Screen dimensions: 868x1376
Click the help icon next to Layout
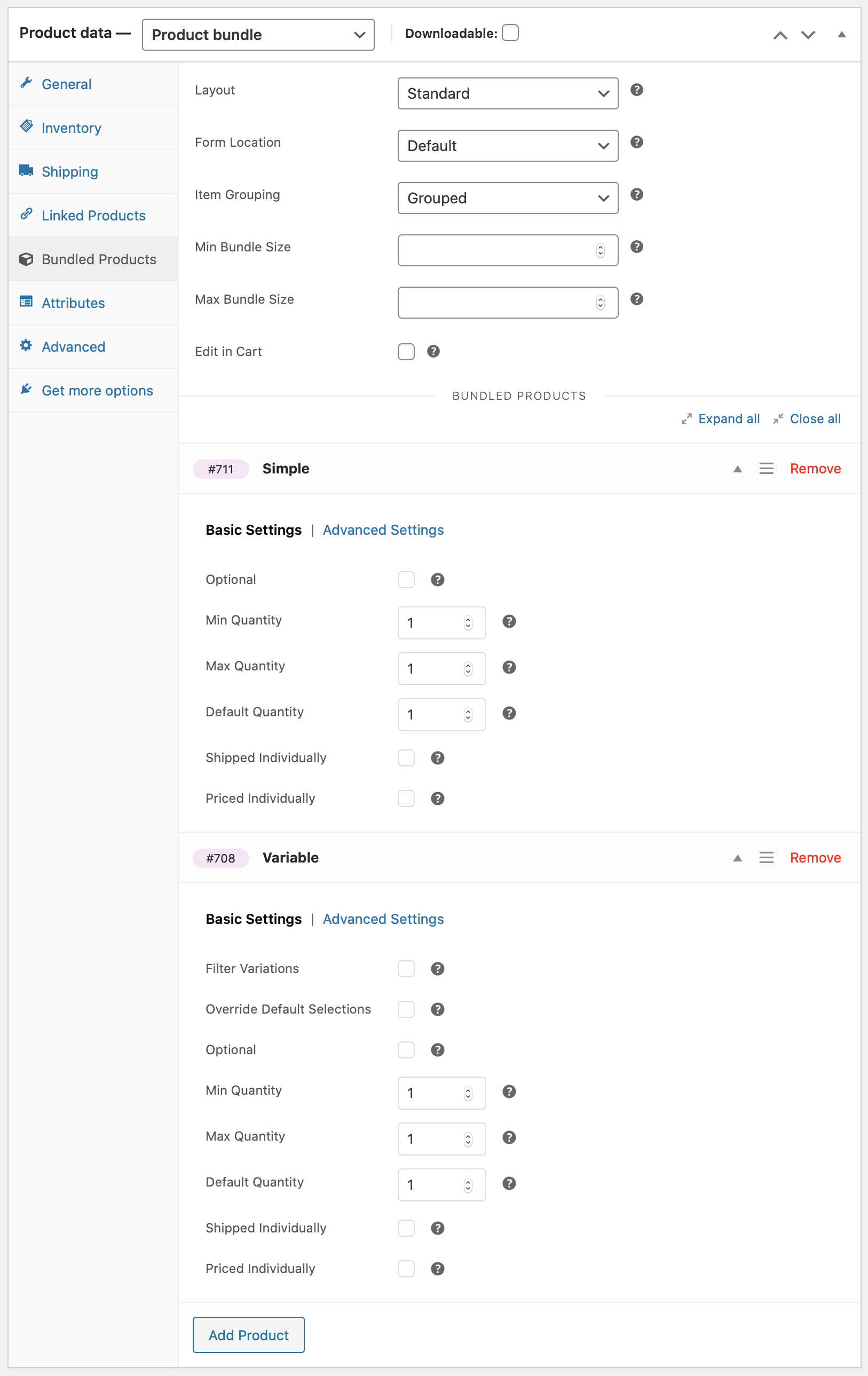pos(636,90)
